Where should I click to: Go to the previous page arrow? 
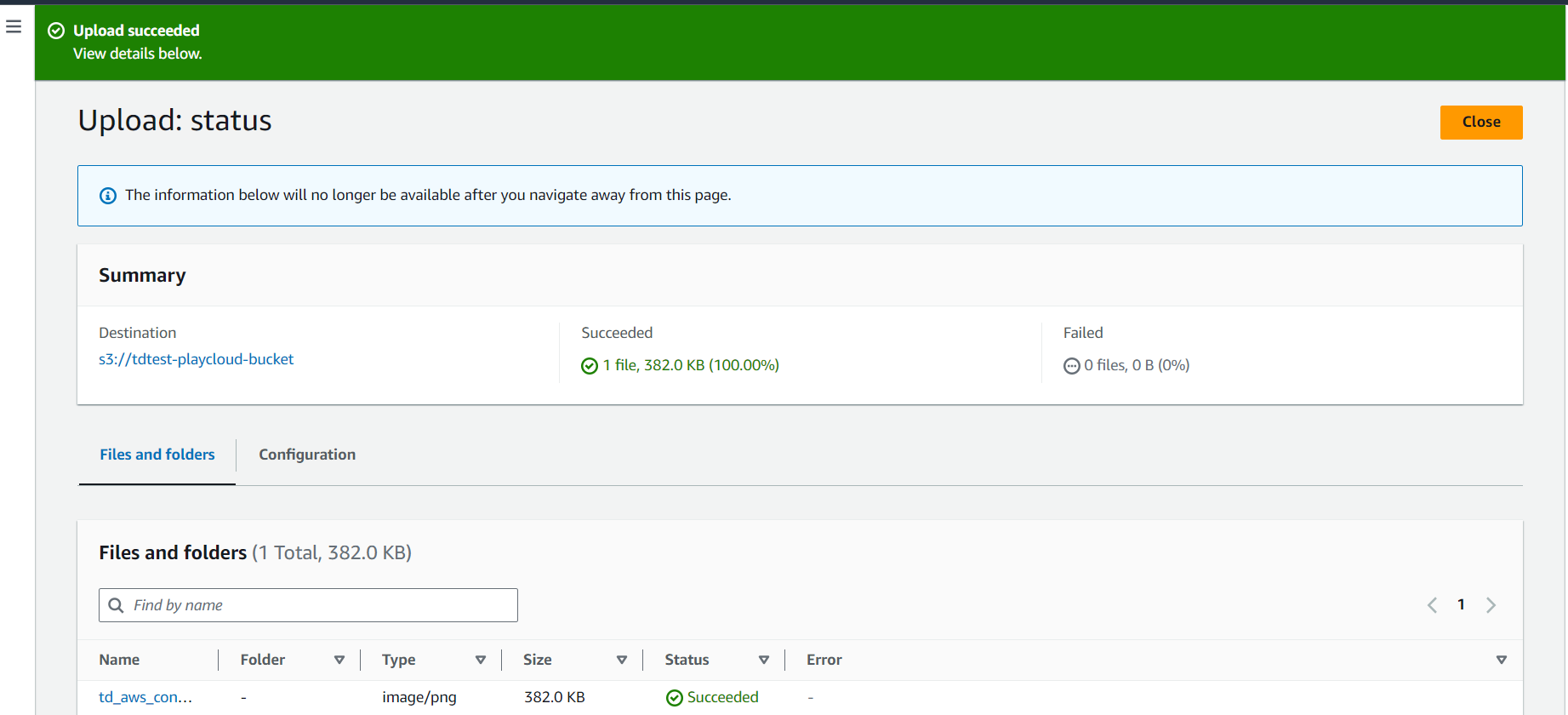[1432, 605]
